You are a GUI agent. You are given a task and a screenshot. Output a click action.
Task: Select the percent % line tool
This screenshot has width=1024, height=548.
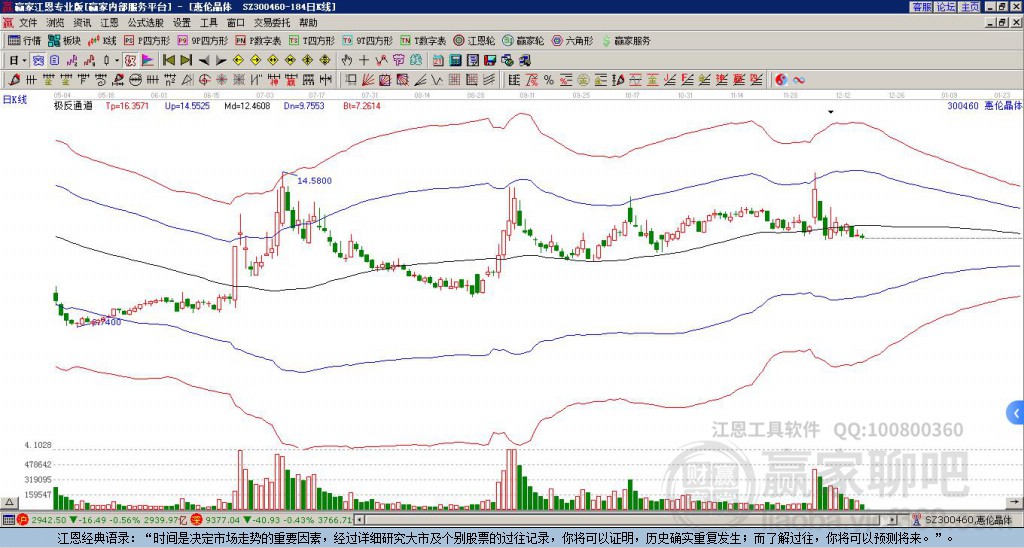point(549,80)
